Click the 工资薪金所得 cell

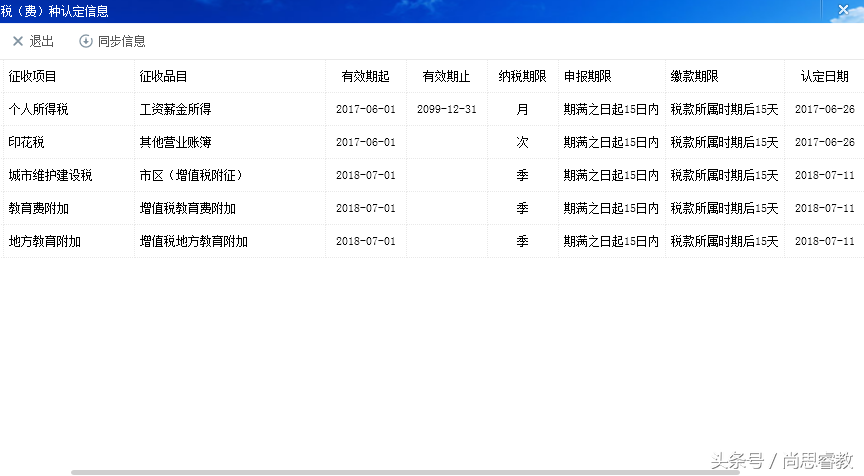tap(175, 109)
